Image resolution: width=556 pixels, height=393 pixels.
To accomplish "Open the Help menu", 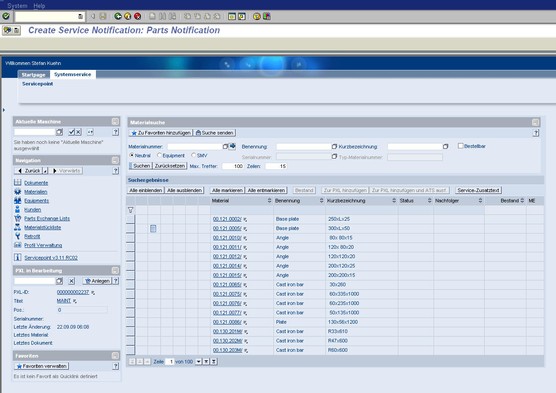I will tap(39, 6).
